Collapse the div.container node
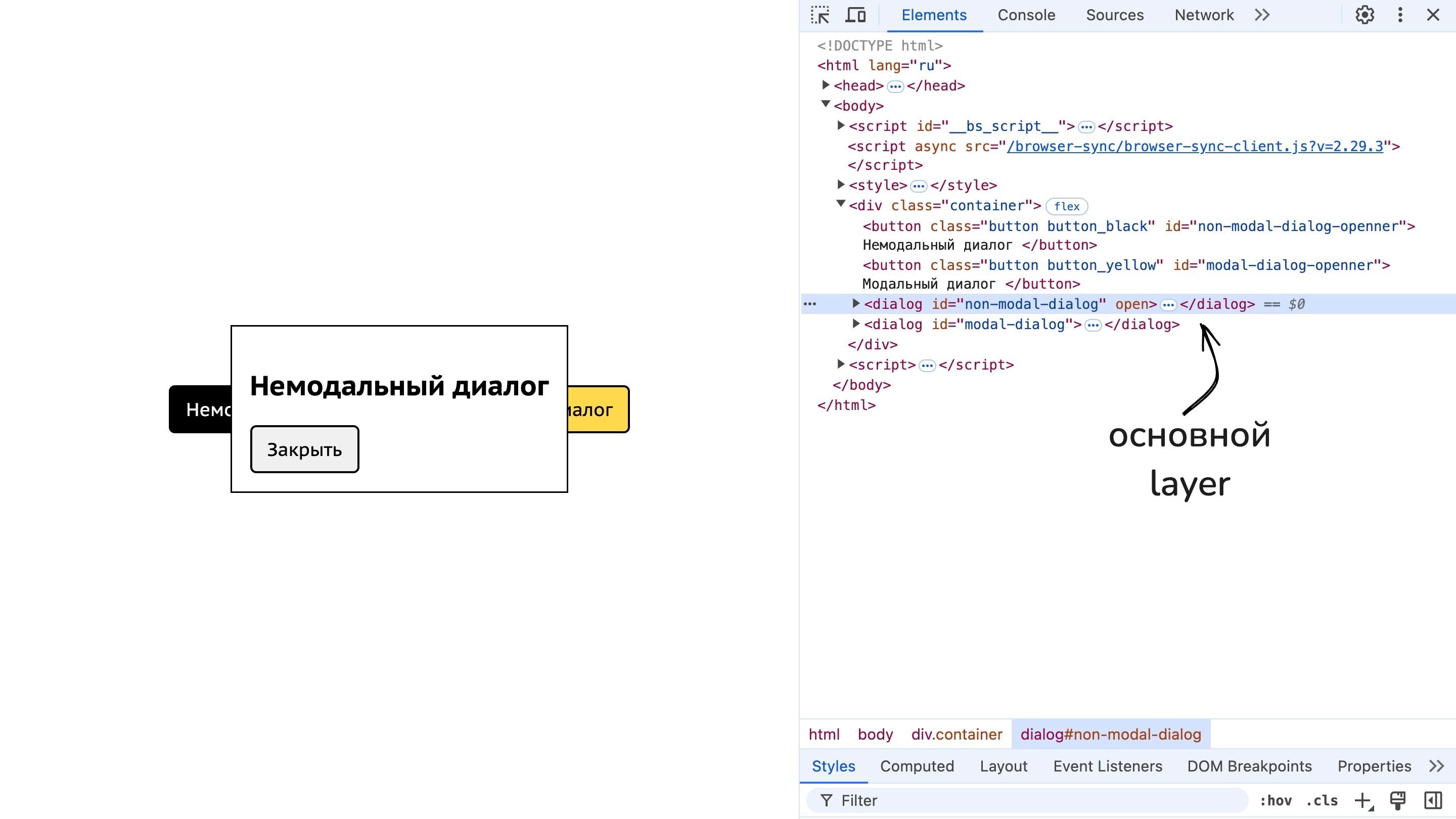The width and height of the screenshot is (1456, 819). pyautogui.click(x=840, y=204)
